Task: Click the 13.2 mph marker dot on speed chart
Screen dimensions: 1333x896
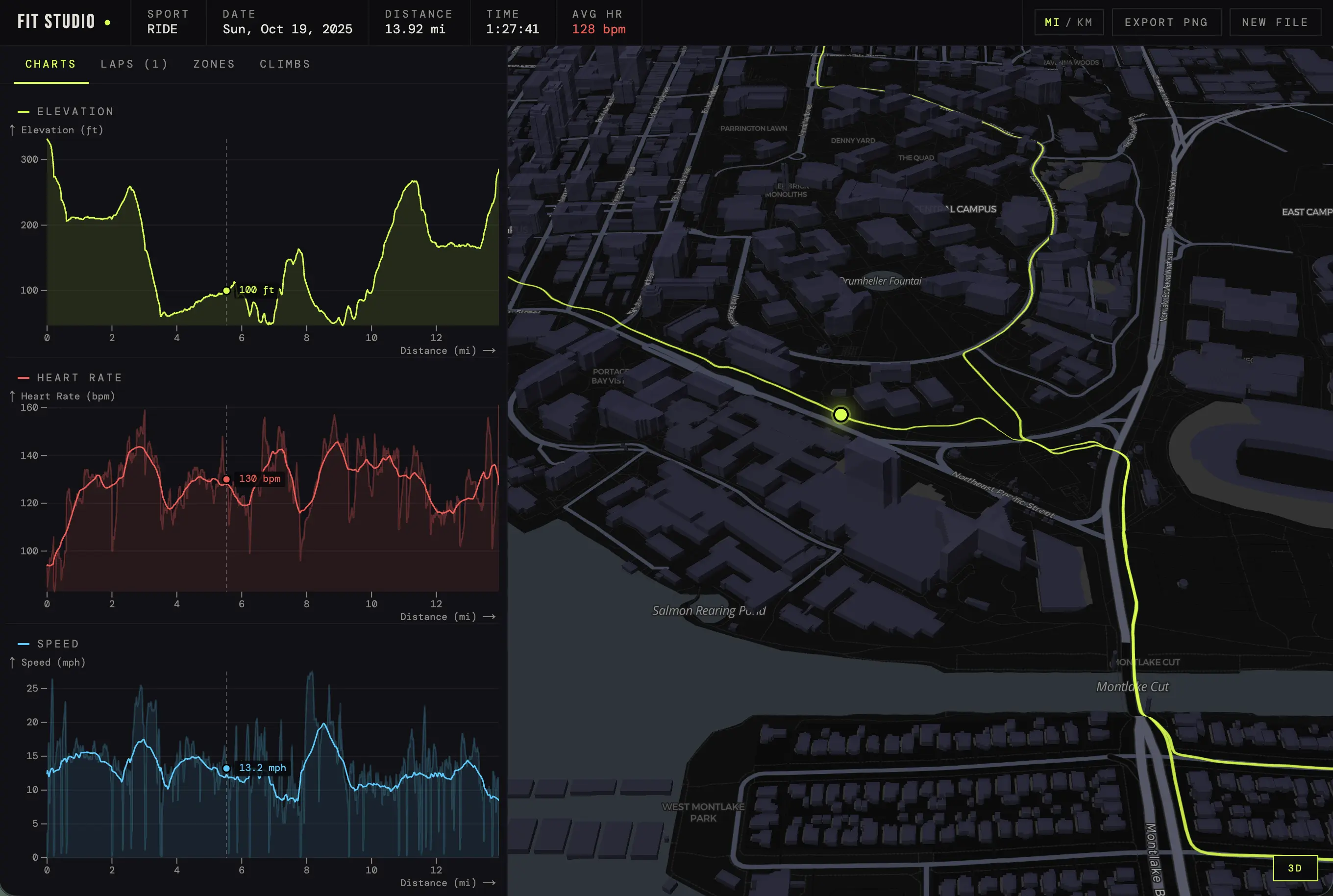Action: click(x=226, y=769)
